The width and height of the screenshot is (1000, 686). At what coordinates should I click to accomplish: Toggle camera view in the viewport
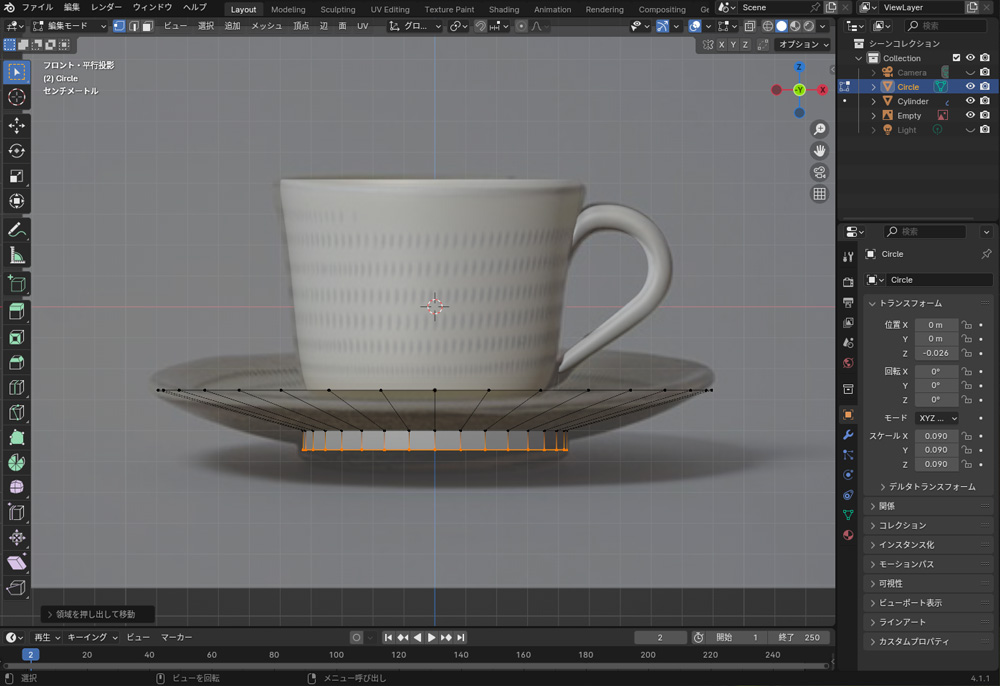(x=819, y=172)
